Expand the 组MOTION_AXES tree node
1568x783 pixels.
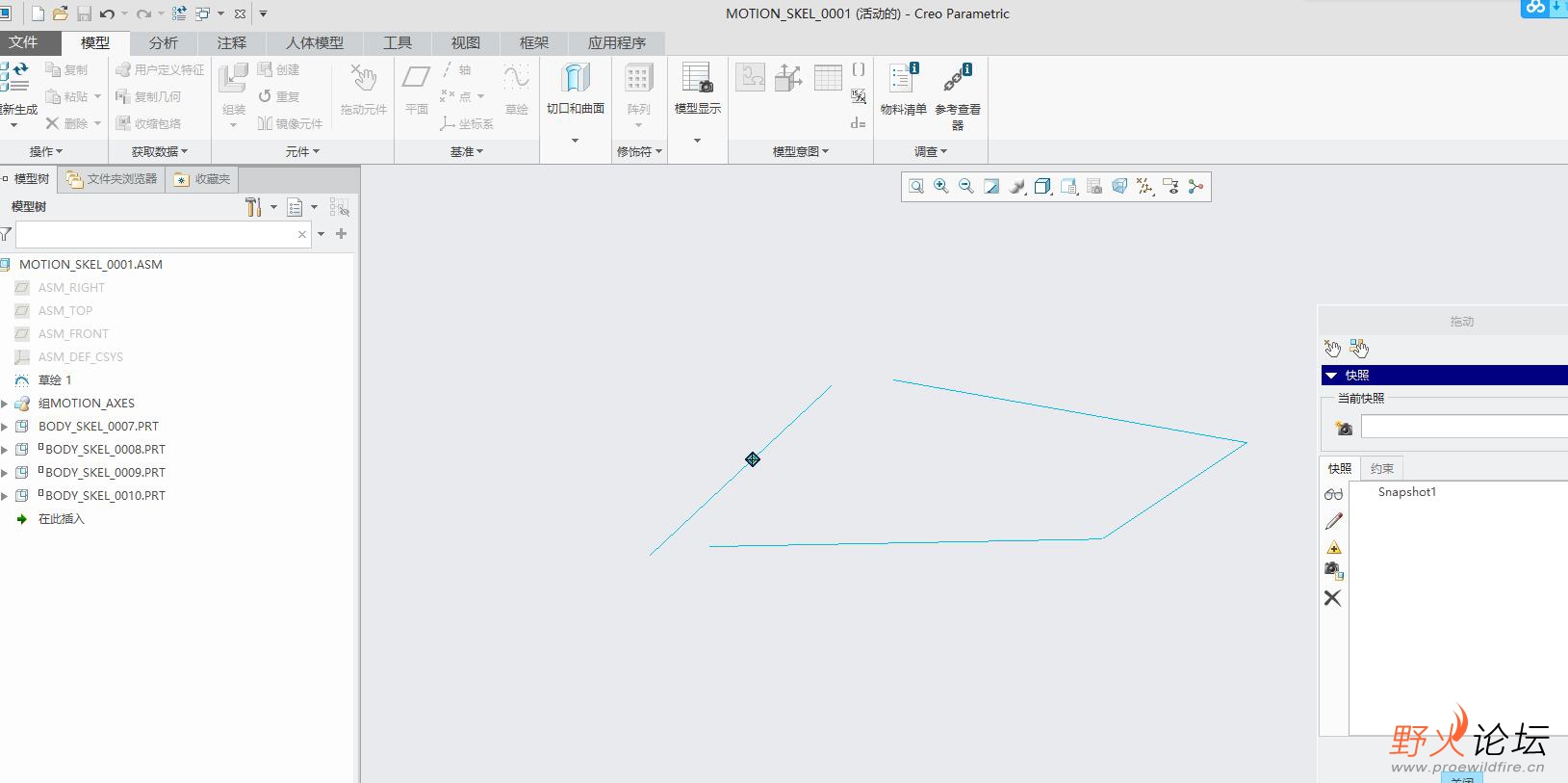(5, 404)
